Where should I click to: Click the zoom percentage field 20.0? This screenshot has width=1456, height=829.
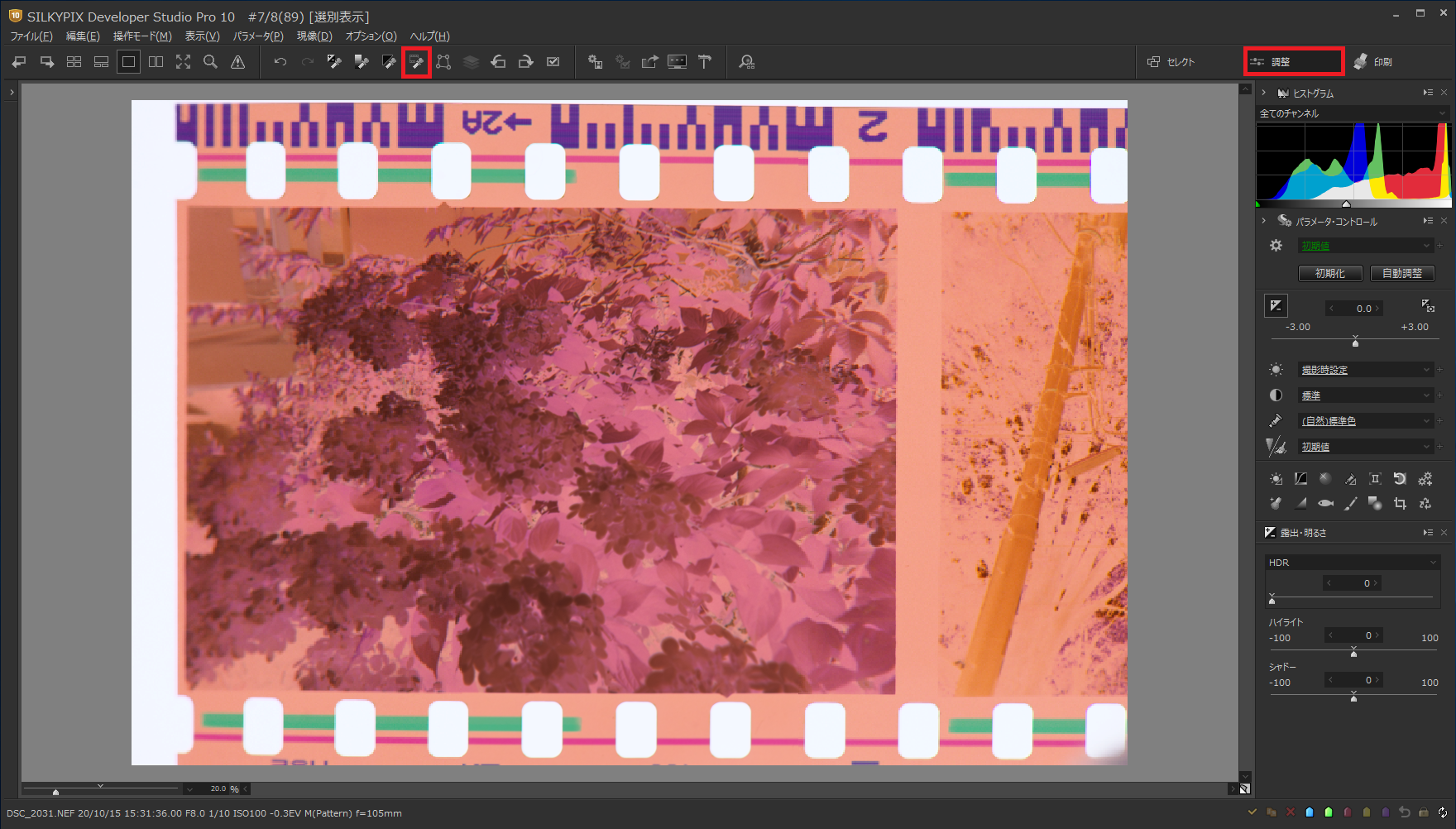coord(218,788)
